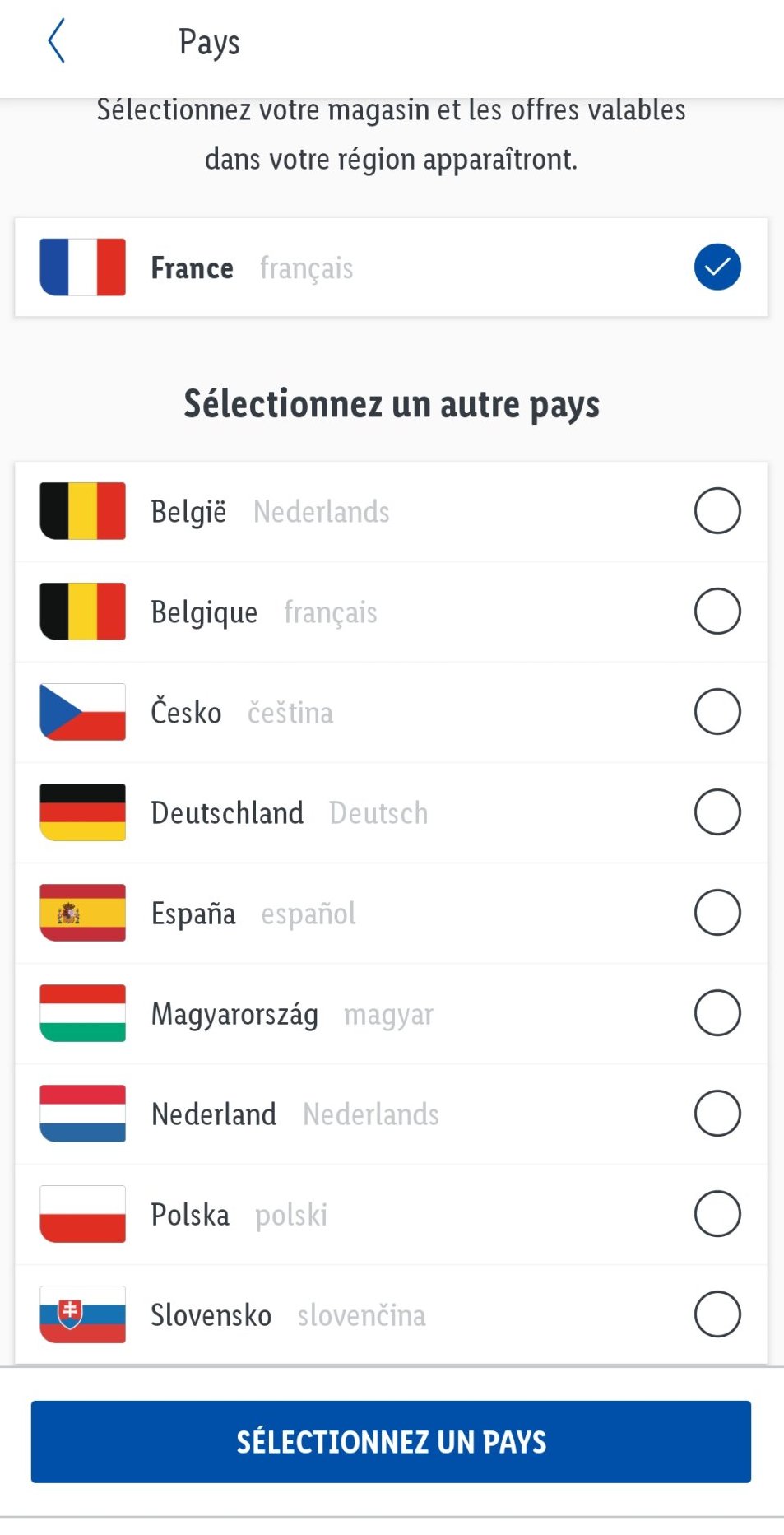Tap the België flag icon

pyautogui.click(x=82, y=511)
